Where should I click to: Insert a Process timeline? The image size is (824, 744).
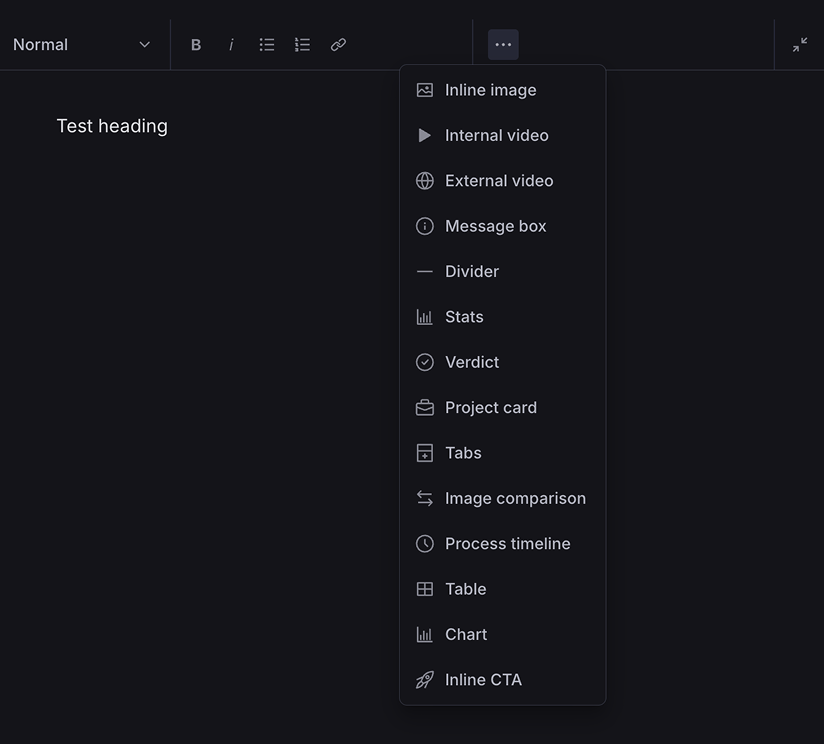tap(502, 544)
